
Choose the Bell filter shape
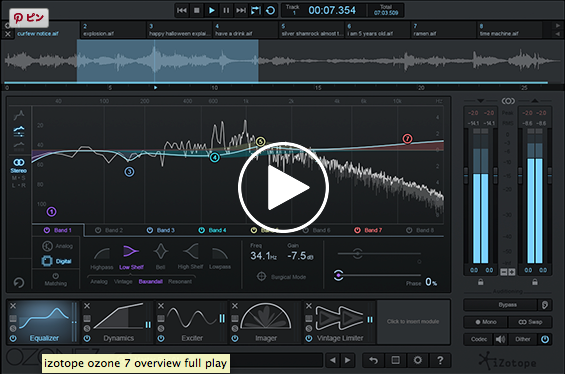161,257
